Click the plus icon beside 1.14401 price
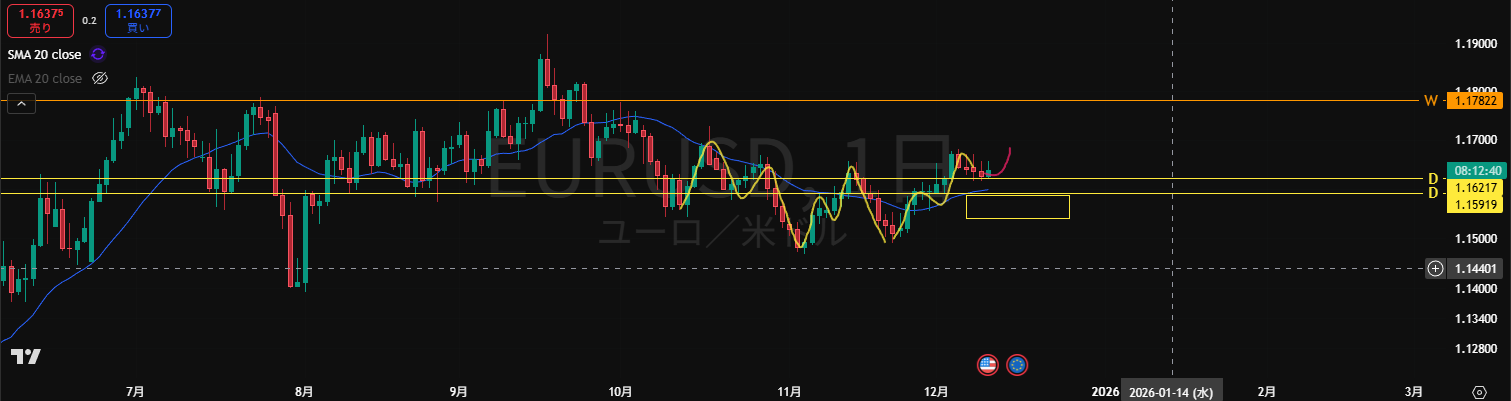The width and height of the screenshot is (1511, 401). pyautogui.click(x=1435, y=268)
